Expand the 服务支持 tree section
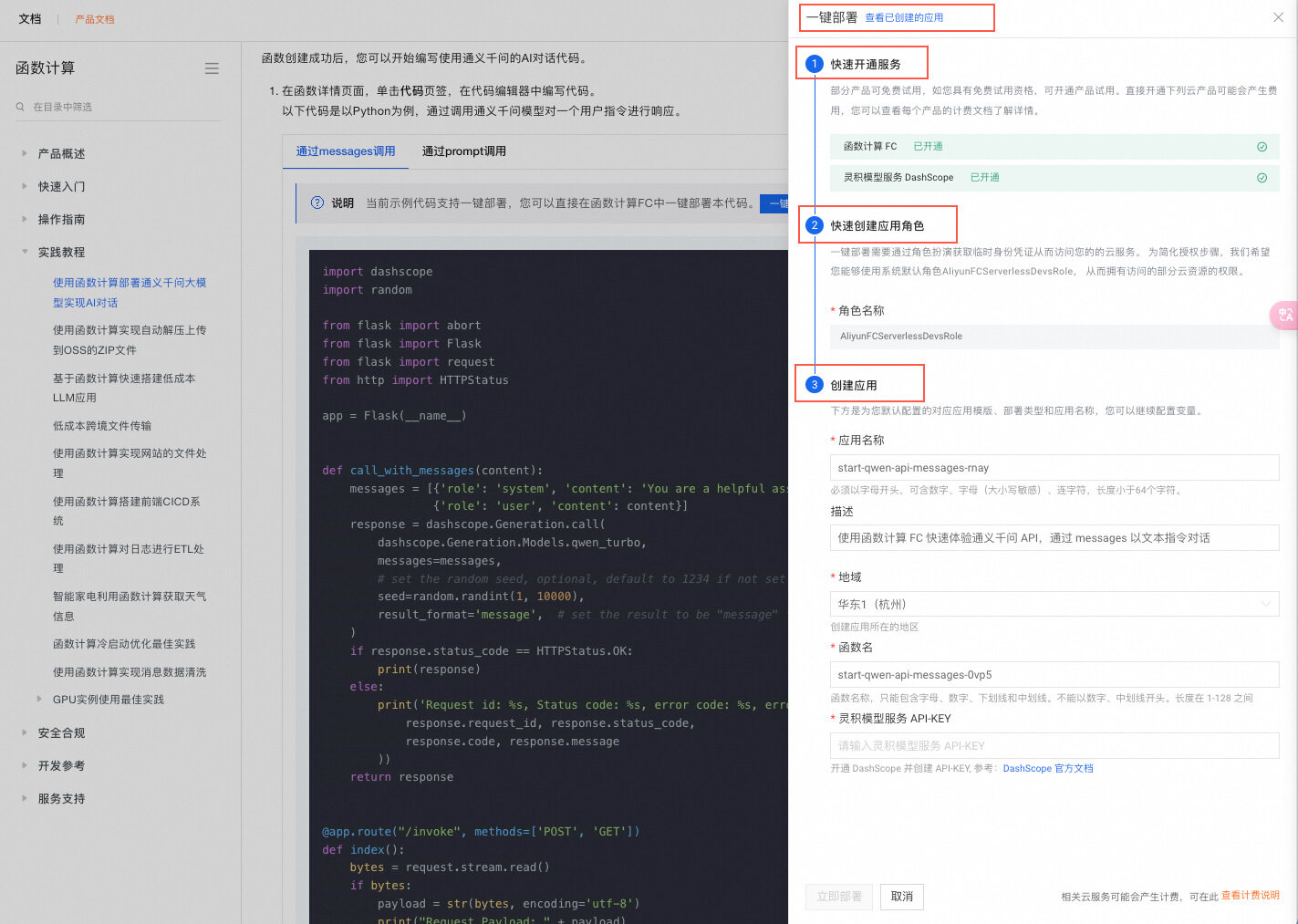This screenshot has height=924, width=1298. click(25, 798)
